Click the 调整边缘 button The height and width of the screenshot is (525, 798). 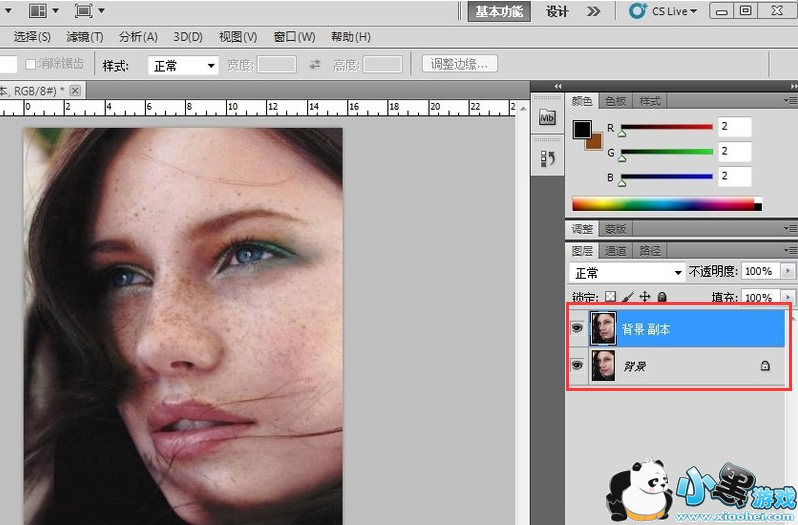click(x=460, y=64)
